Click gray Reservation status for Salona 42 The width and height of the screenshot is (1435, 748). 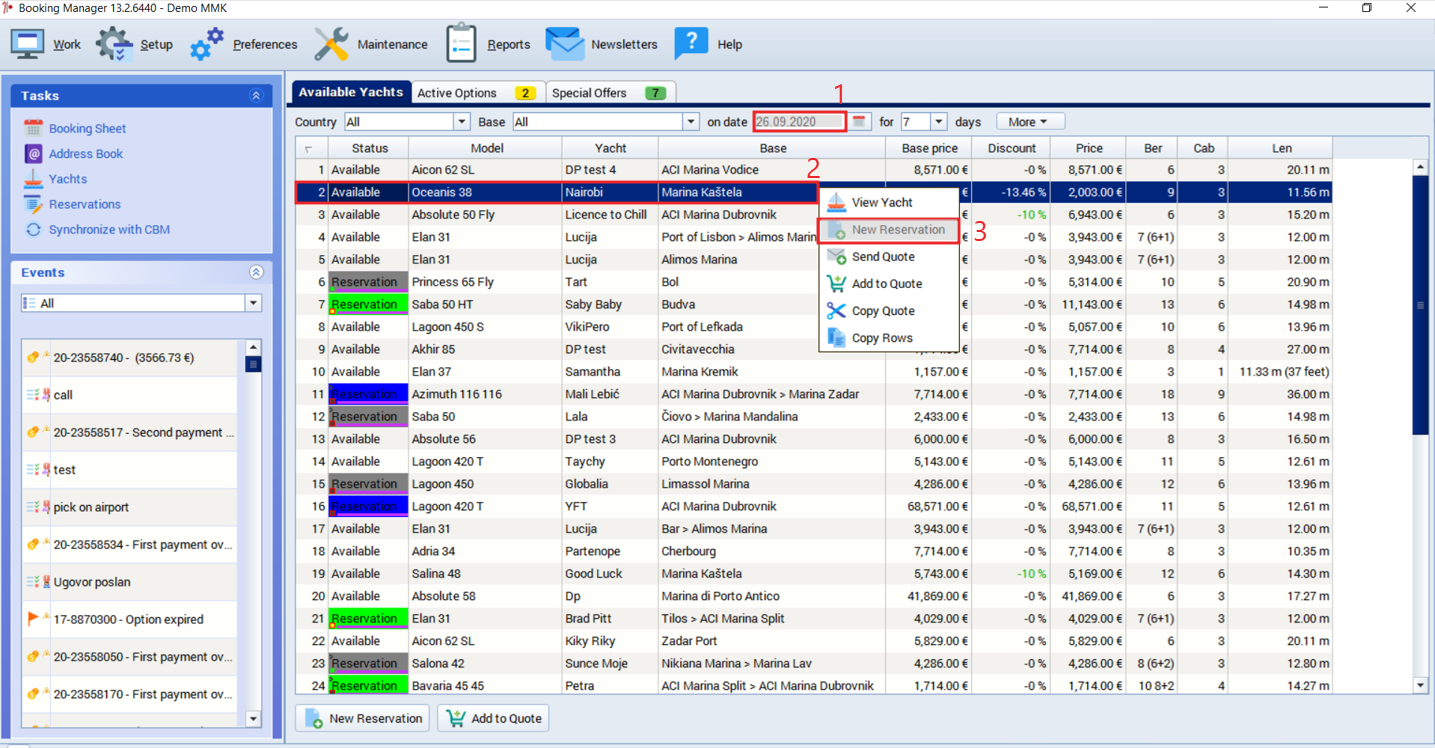[368, 663]
